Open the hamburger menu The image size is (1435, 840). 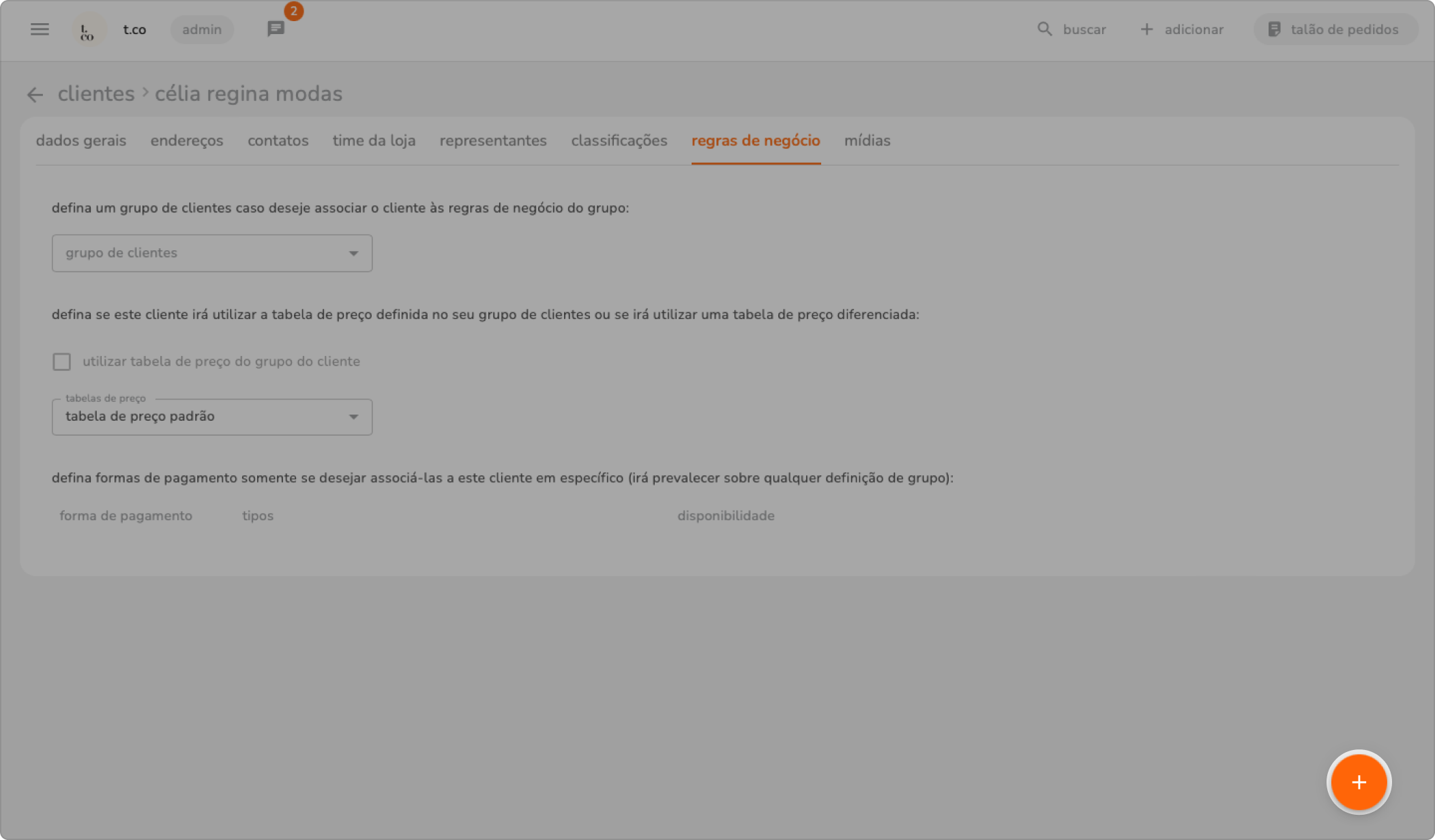click(x=40, y=29)
